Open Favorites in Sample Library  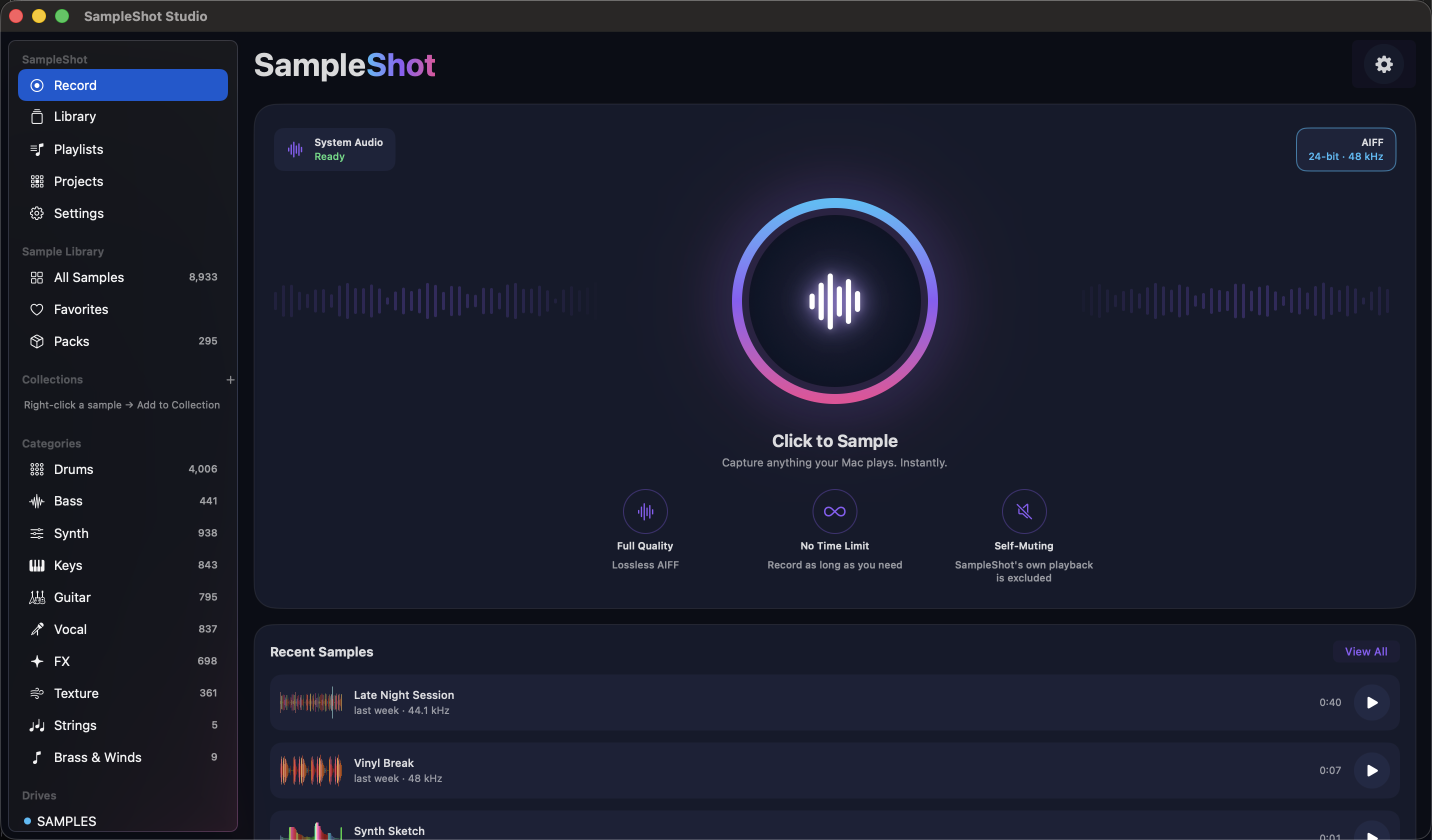[122, 309]
